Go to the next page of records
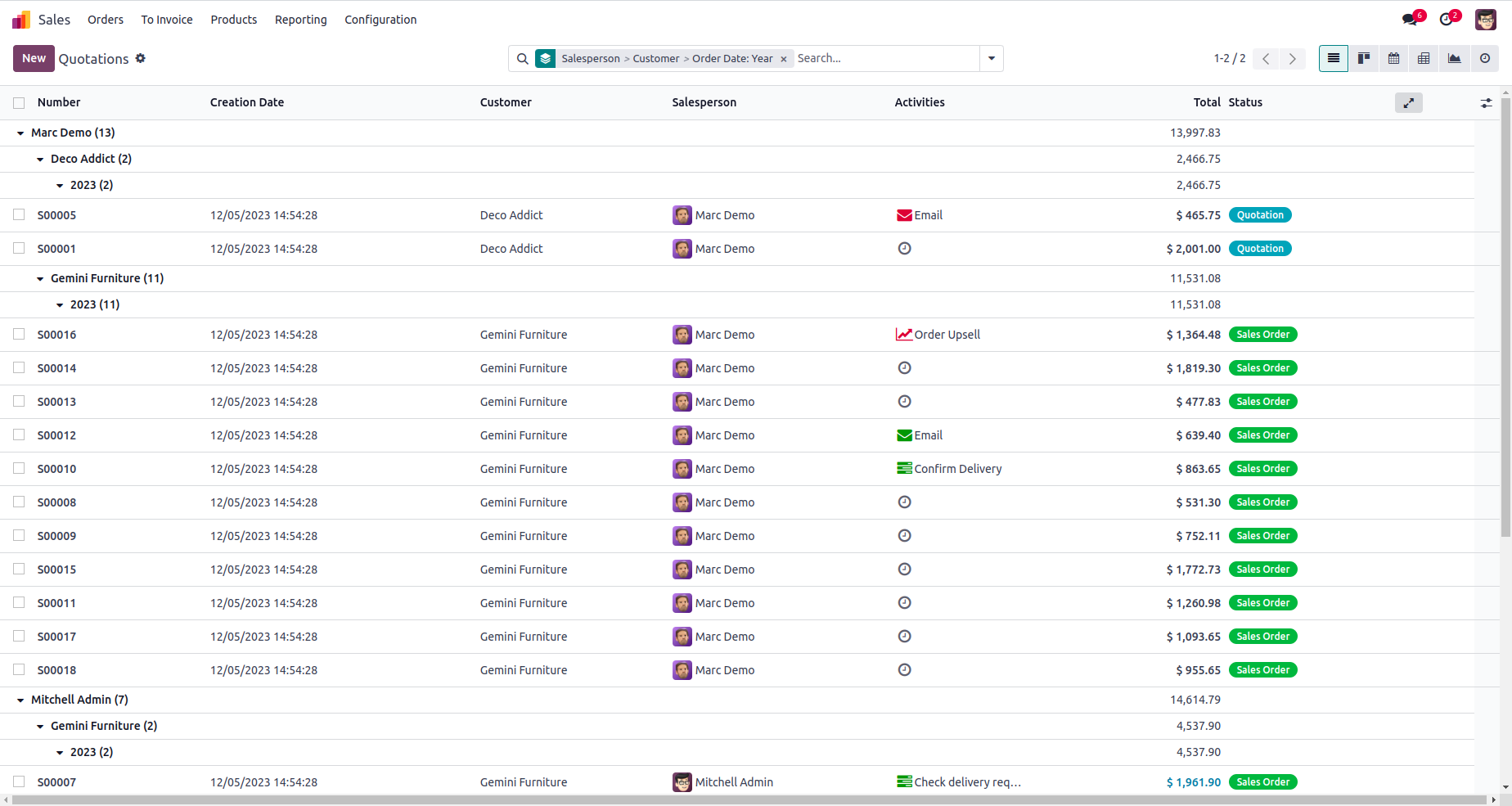 (x=1293, y=59)
